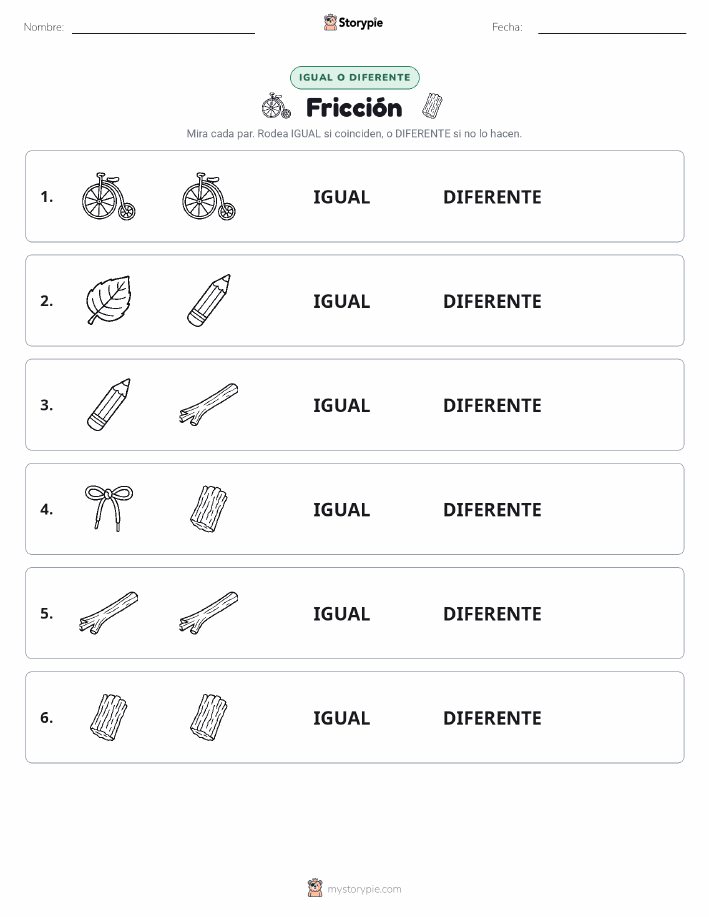
Task: Click the bicycle icon beside the Fricción title
Action: pos(276,106)
